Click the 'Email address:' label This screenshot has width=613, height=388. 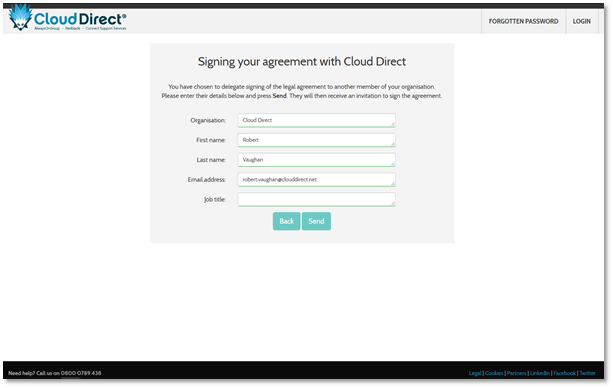click(206, 180)
